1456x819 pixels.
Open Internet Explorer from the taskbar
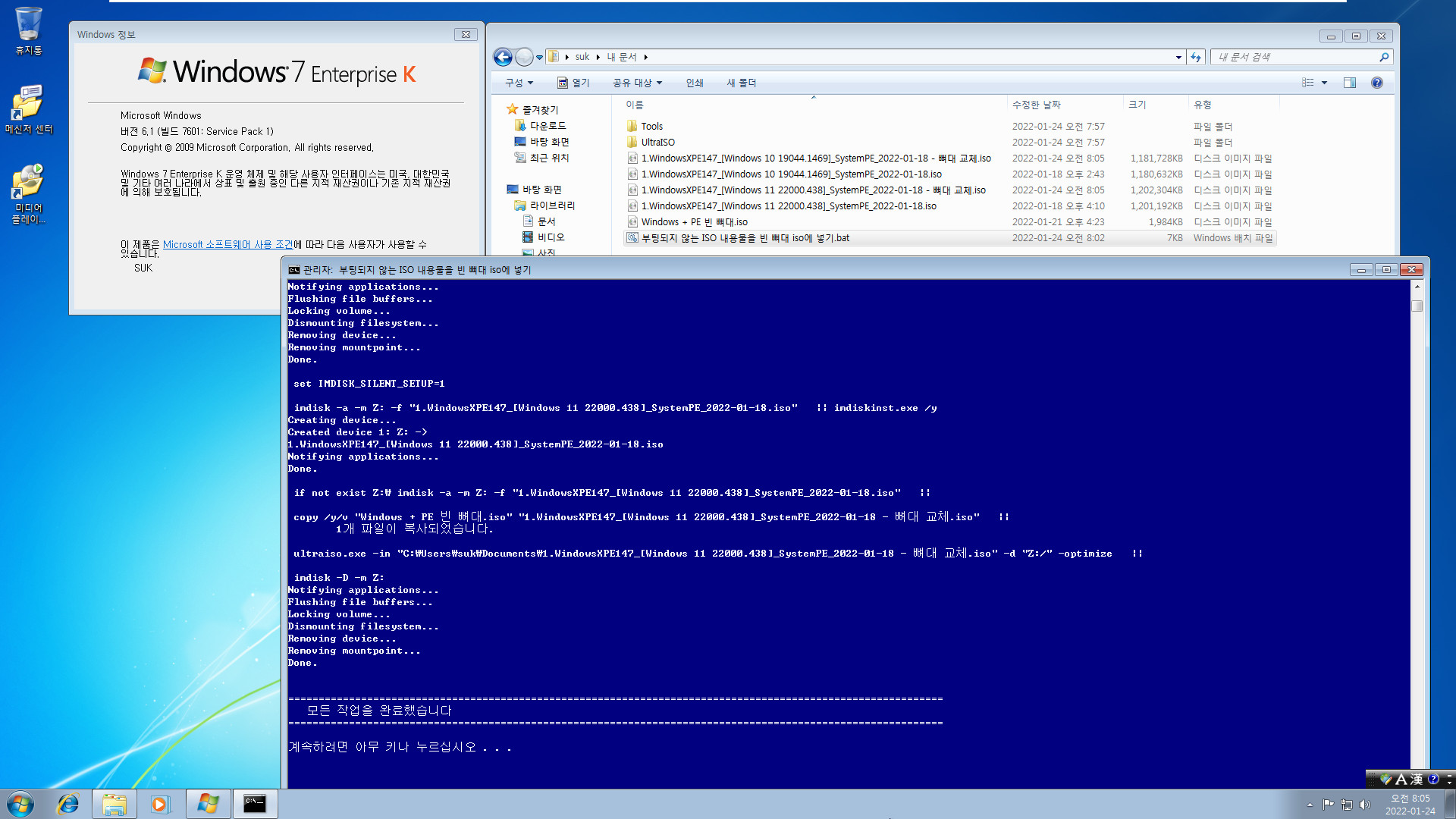(68, 804)
